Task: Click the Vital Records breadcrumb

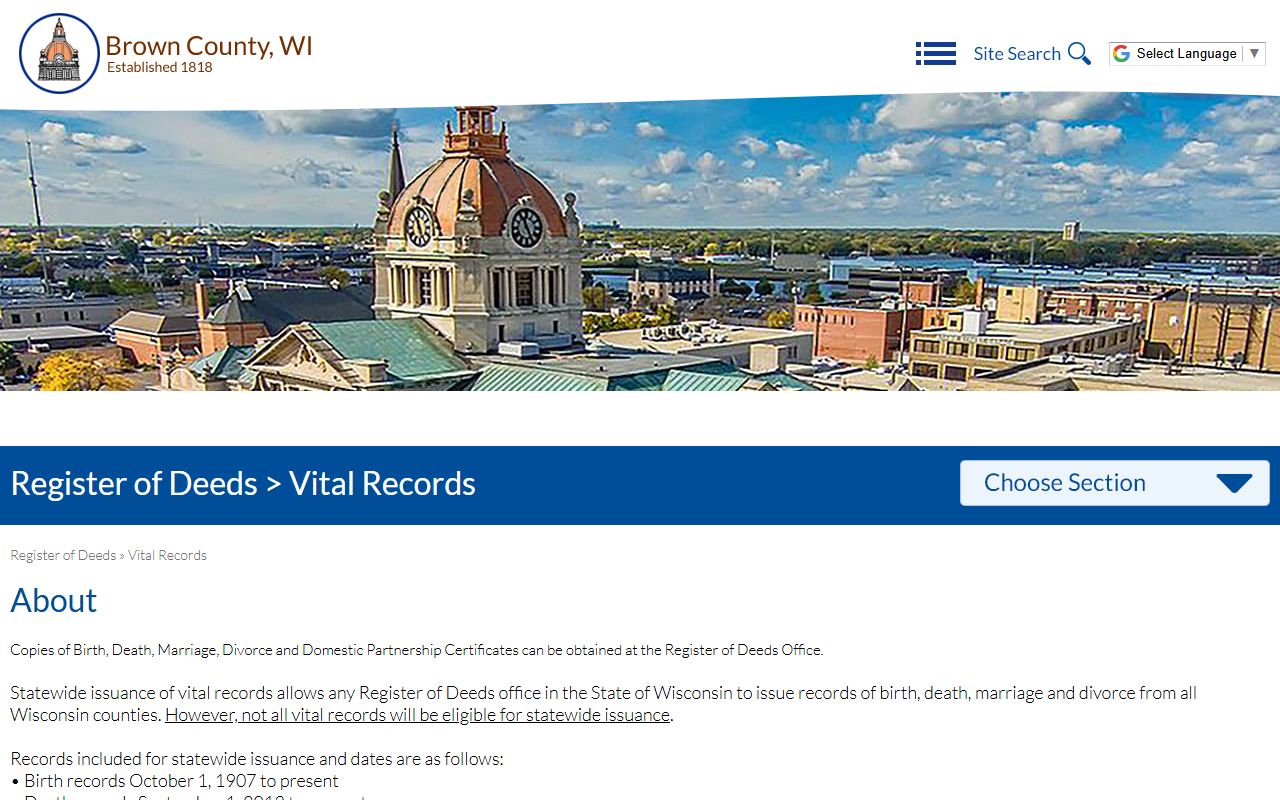Action: (x=167, y=555)
